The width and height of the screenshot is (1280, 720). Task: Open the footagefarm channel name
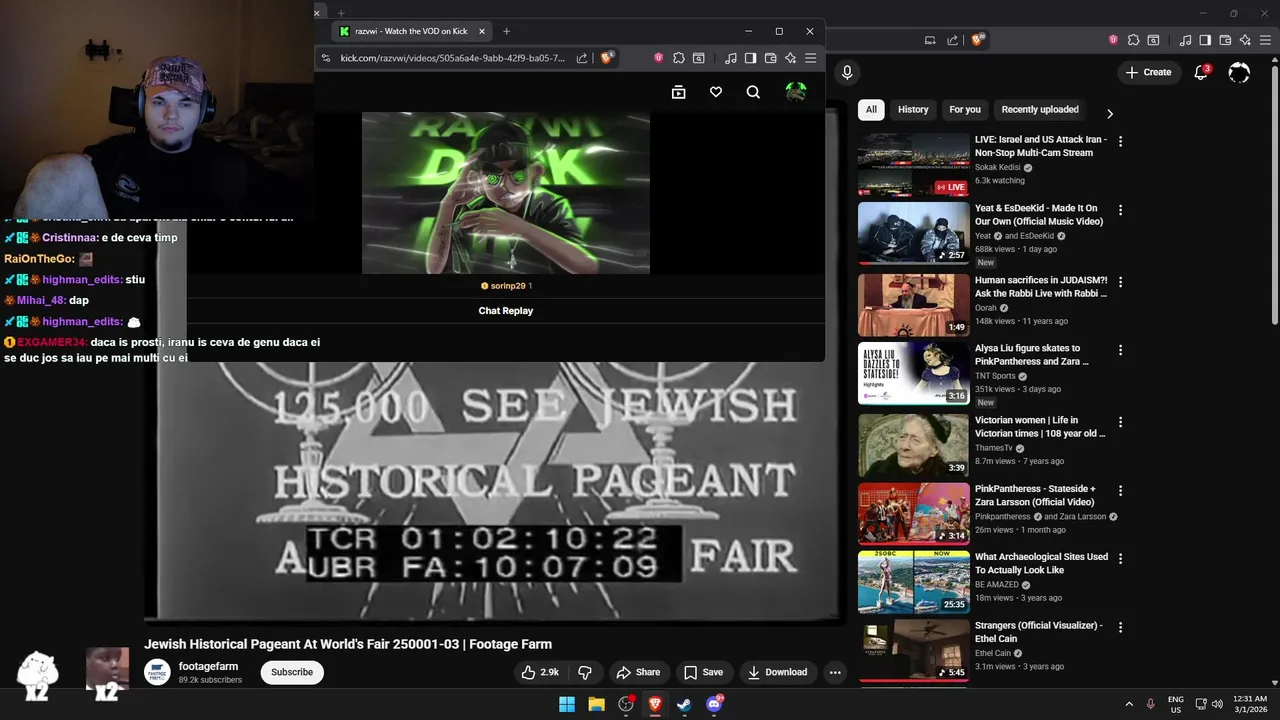click(x=208, y=666)
